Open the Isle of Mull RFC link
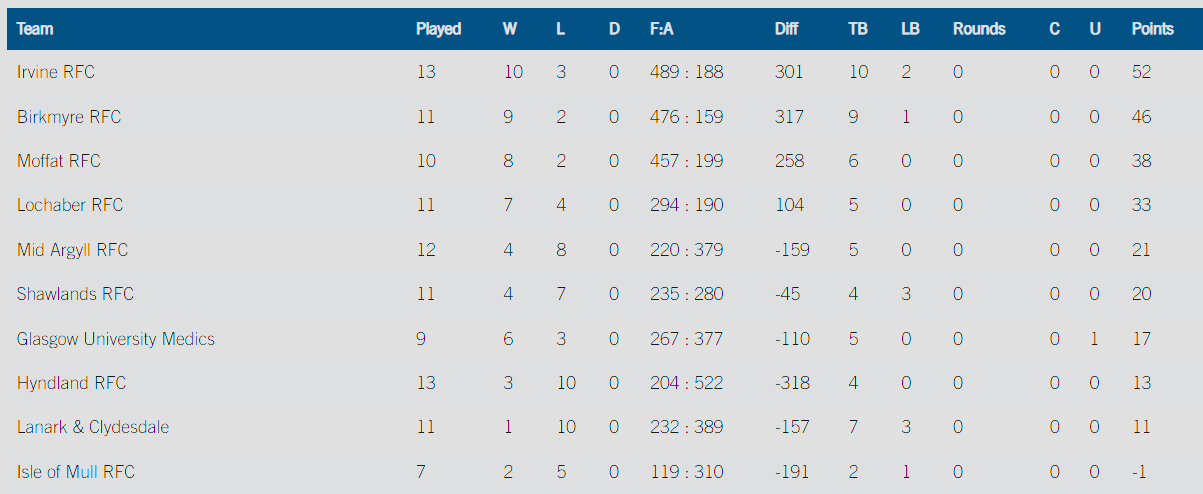This screenshot has height=494, width=1203. [76, 472]
